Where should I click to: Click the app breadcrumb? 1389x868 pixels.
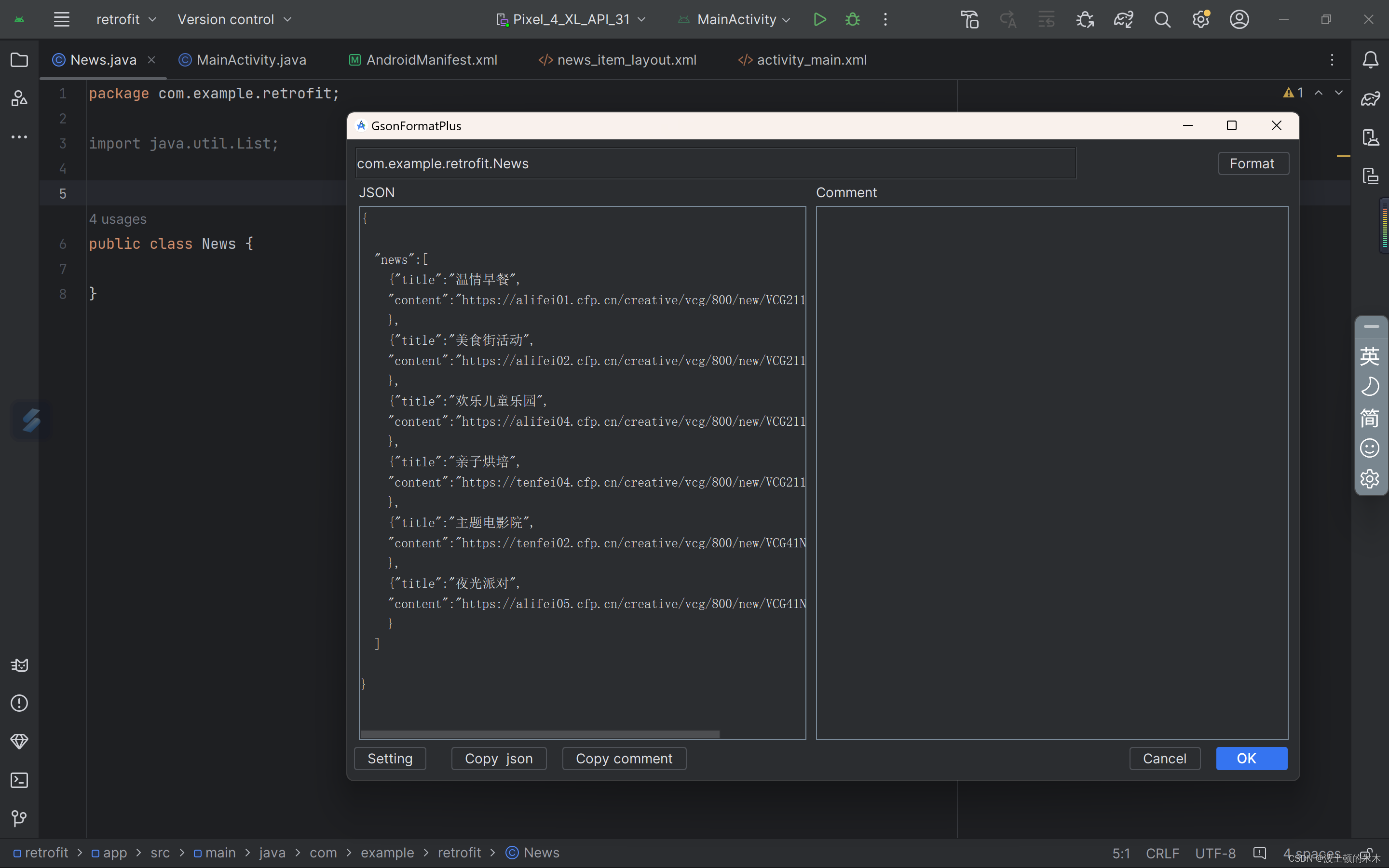click(x=109, y=853)
